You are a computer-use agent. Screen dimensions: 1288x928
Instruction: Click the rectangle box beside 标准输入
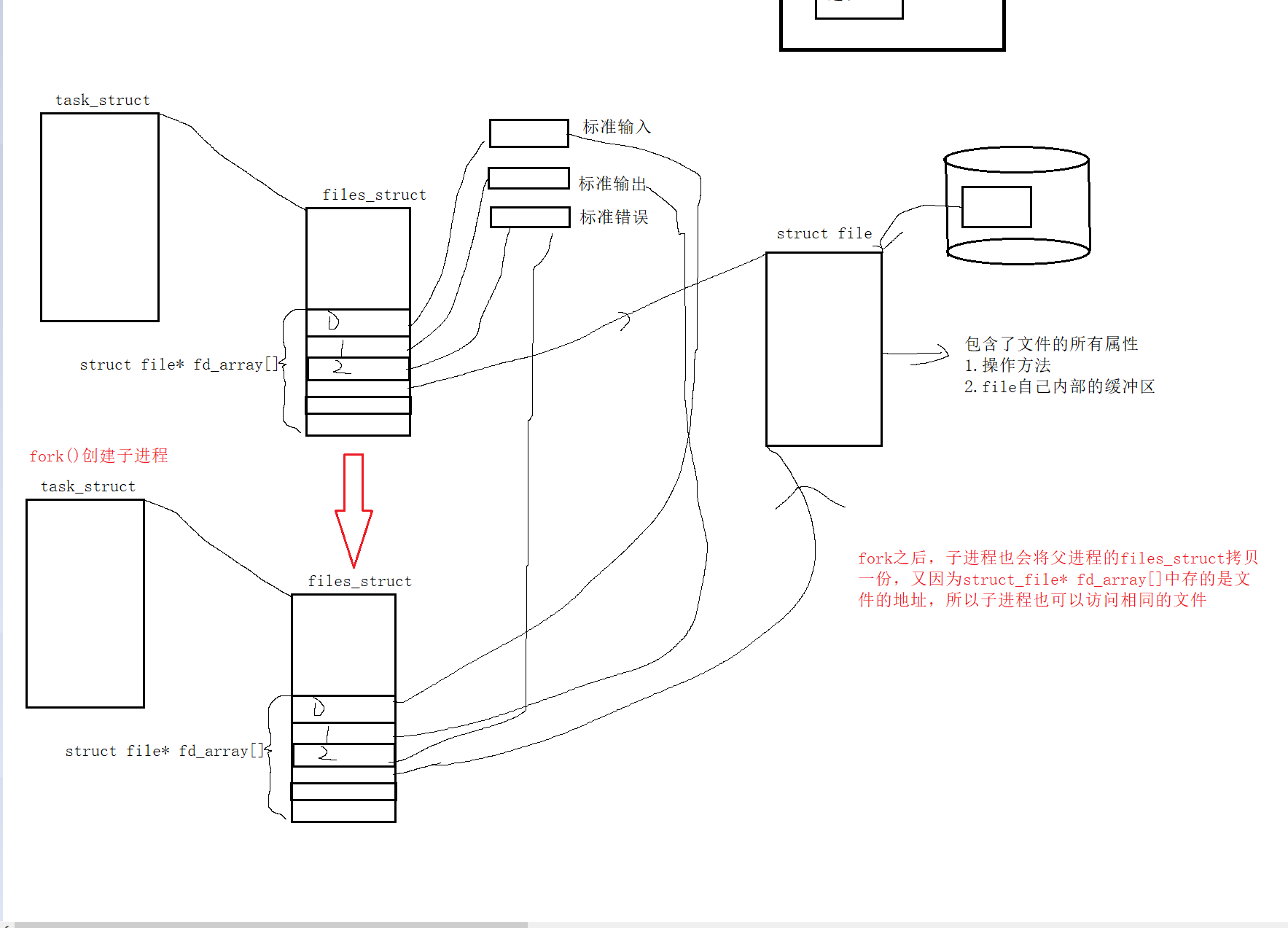pyautogui.click(x=528, y=133)
